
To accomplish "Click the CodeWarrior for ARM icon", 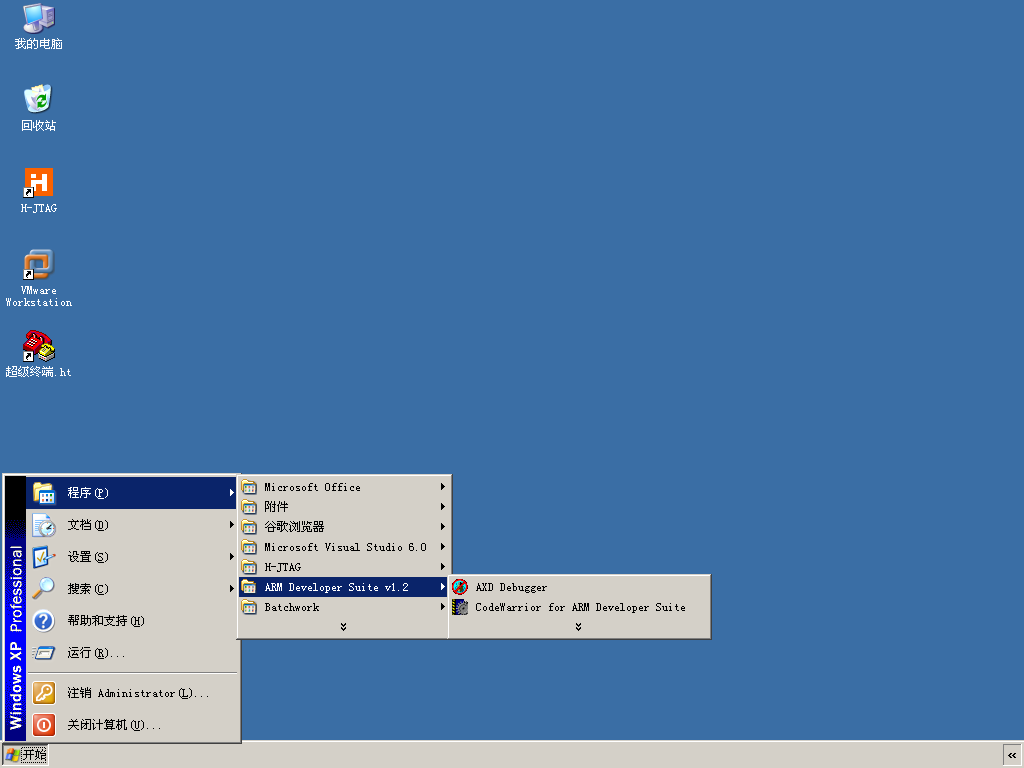I will click(x=460, y=607).
